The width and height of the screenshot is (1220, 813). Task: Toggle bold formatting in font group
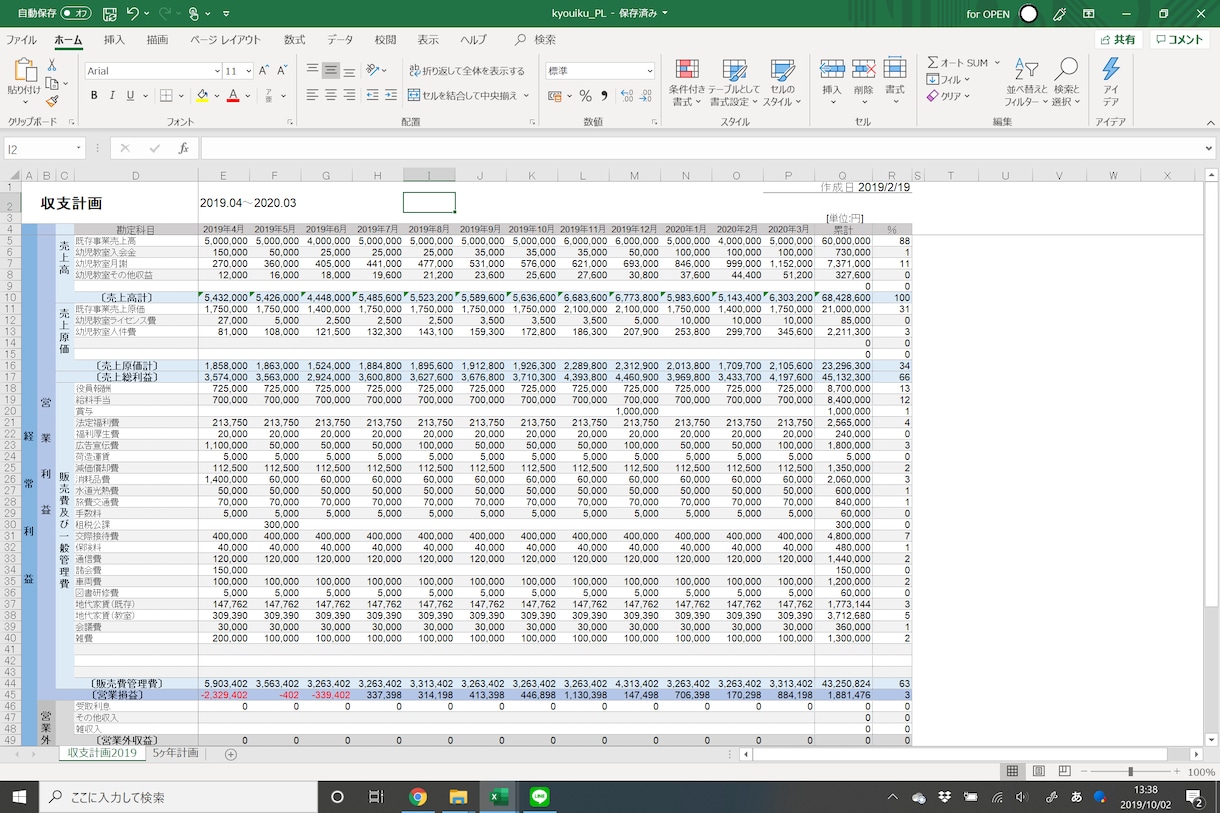tap(95, 96)
